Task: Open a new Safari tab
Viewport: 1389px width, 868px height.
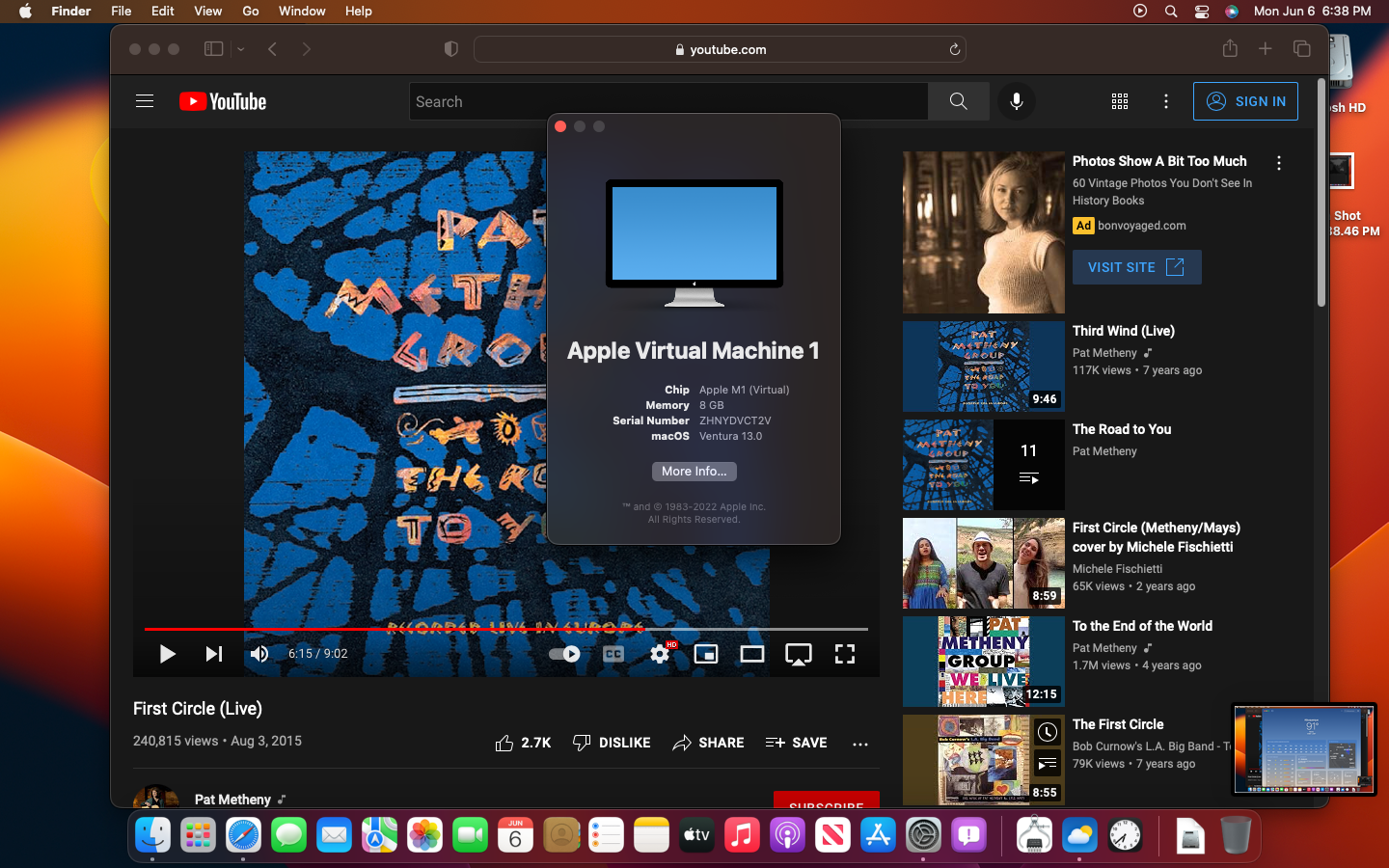Action: click(1266, 49)
